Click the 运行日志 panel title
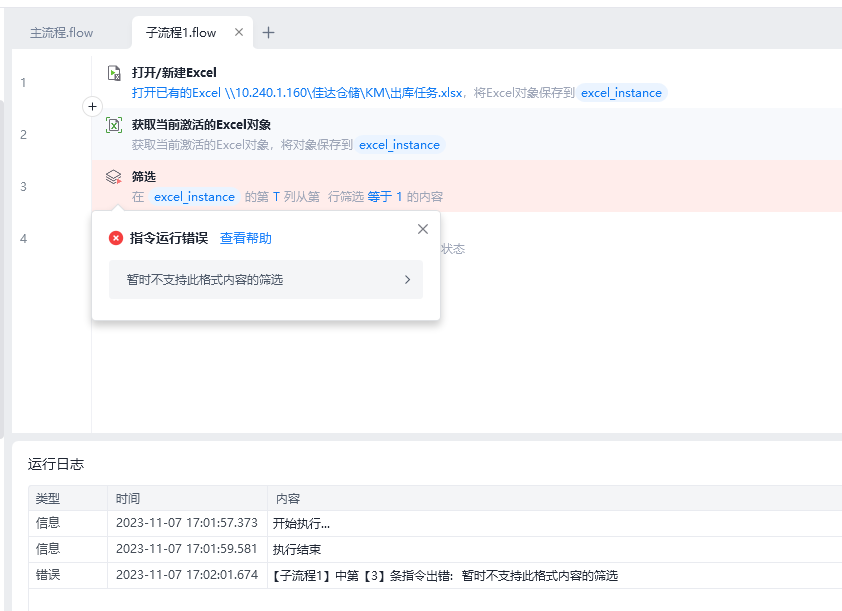 click(x=56, y=464)
